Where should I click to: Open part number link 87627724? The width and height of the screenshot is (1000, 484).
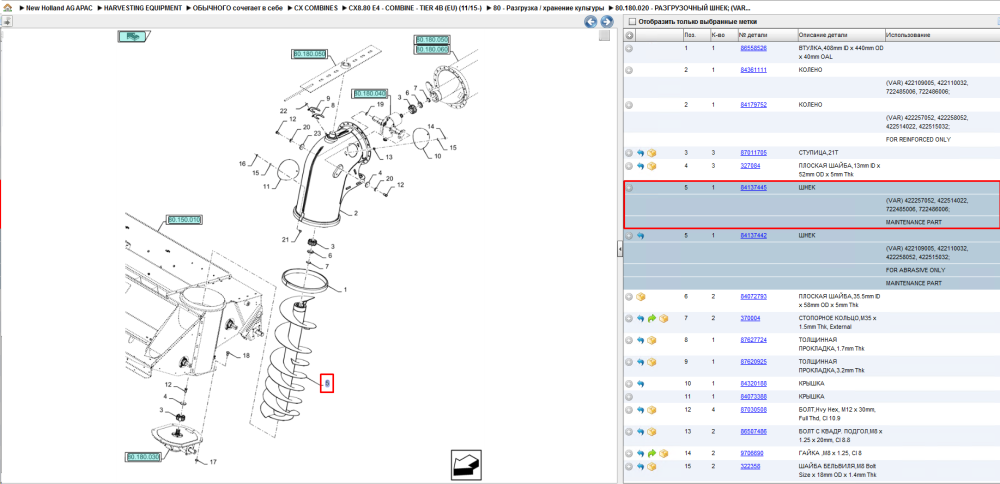[753, 340]
